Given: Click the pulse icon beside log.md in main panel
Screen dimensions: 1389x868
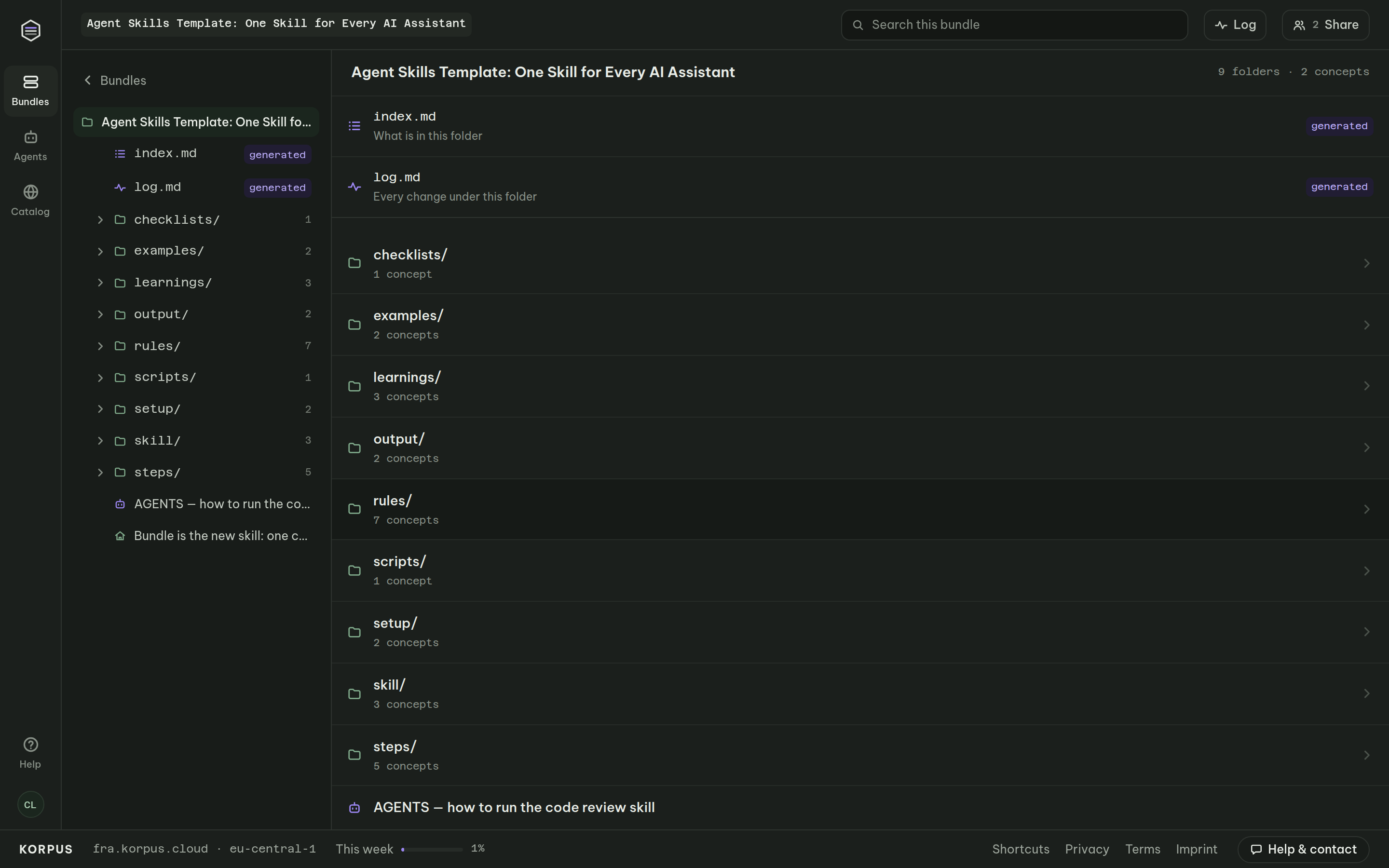Looking at the screenshot, I should tap(354, 187).
